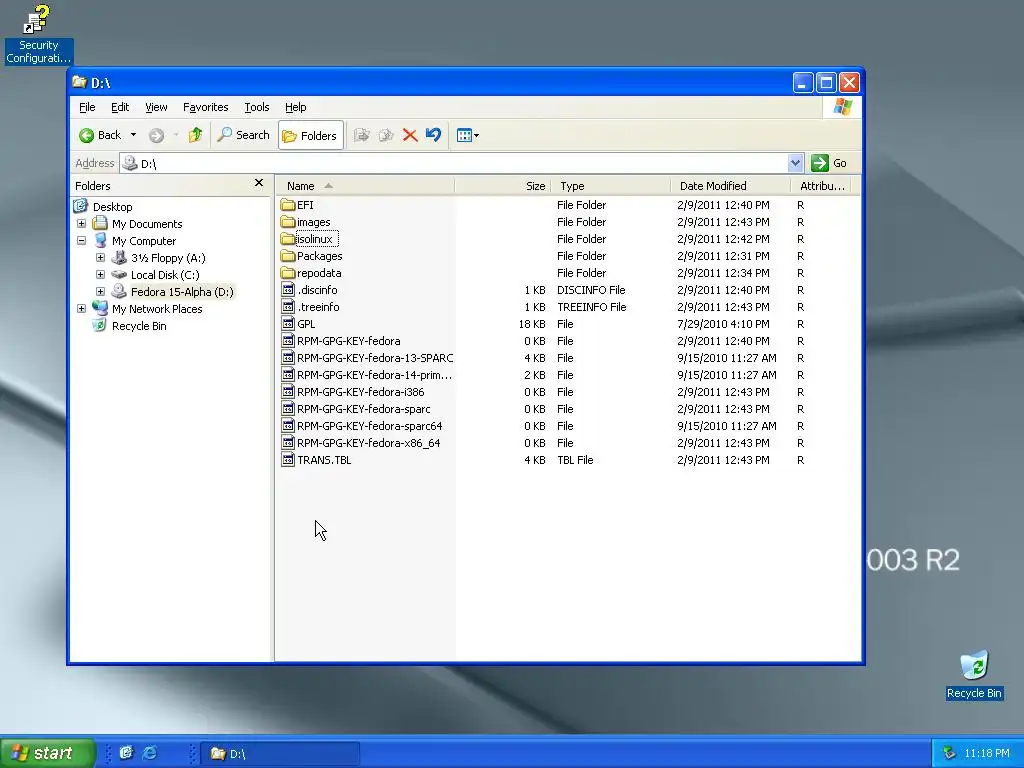Click the 7/29/2010 4:10 PM date cell

pyautogui.click(x=723, y=324)
